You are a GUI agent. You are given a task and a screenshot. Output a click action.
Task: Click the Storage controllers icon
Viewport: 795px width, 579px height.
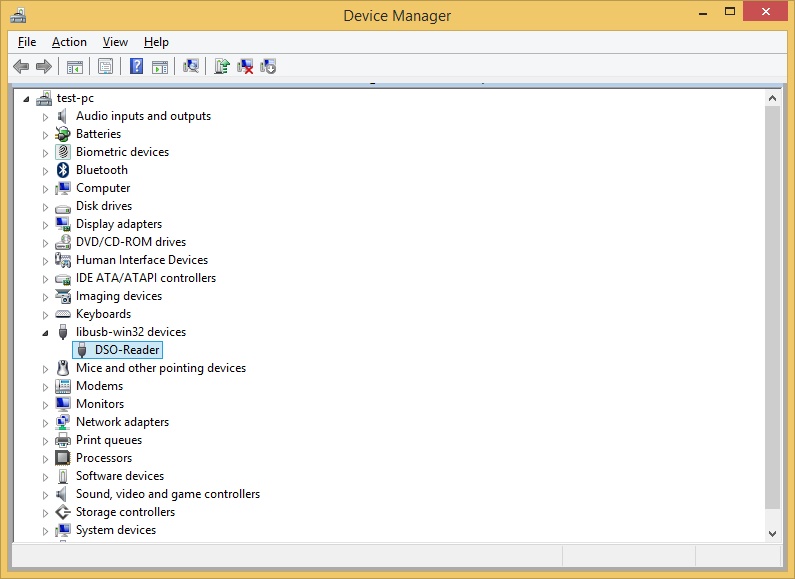63,512
